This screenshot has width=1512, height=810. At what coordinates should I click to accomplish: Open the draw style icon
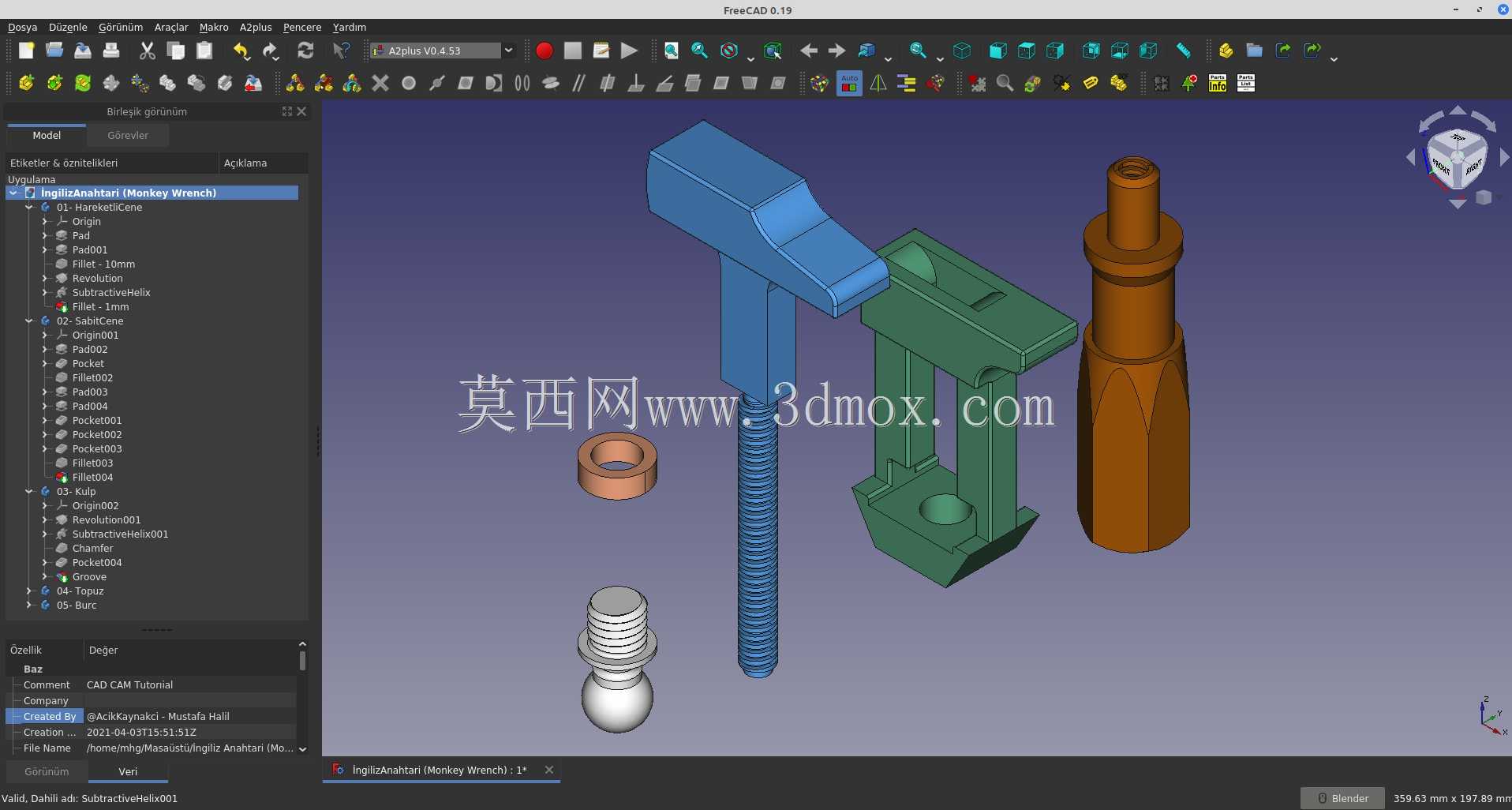click(x=729, y=51)
